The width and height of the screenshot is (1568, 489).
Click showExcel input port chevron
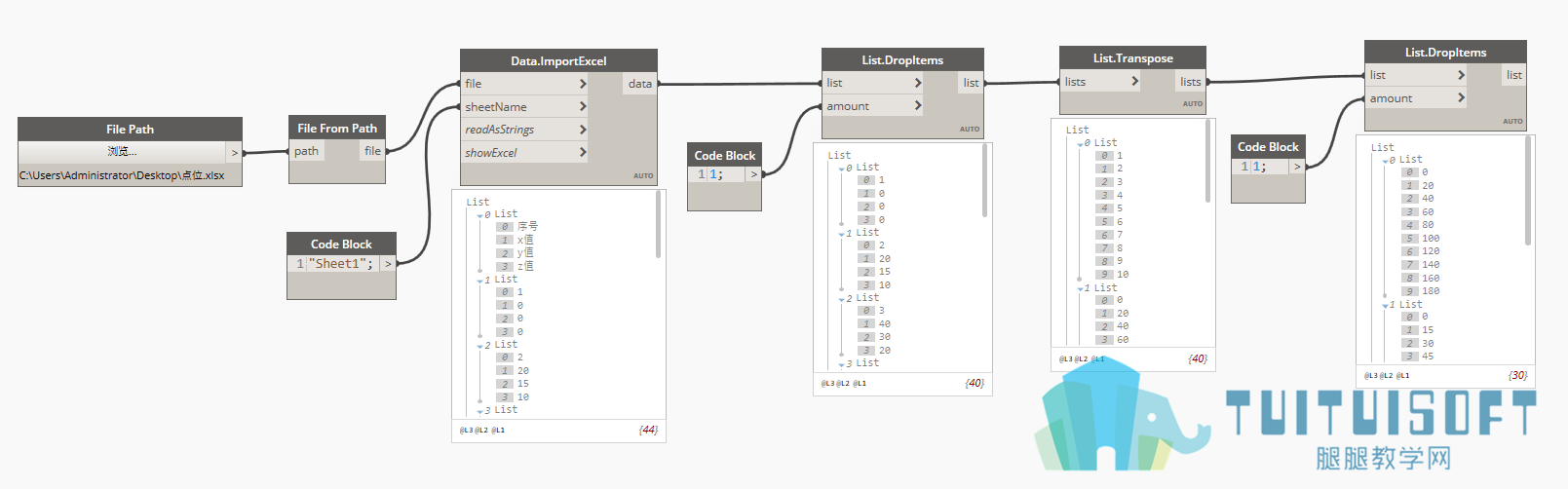583,152
